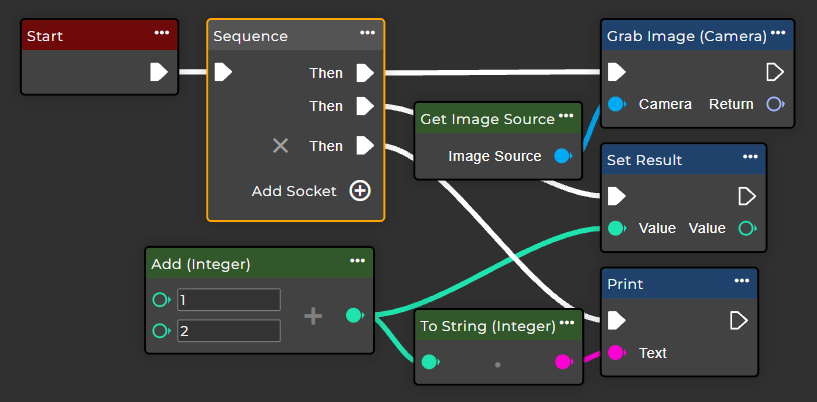Remove the third Then socket with X

coord(281,146)
